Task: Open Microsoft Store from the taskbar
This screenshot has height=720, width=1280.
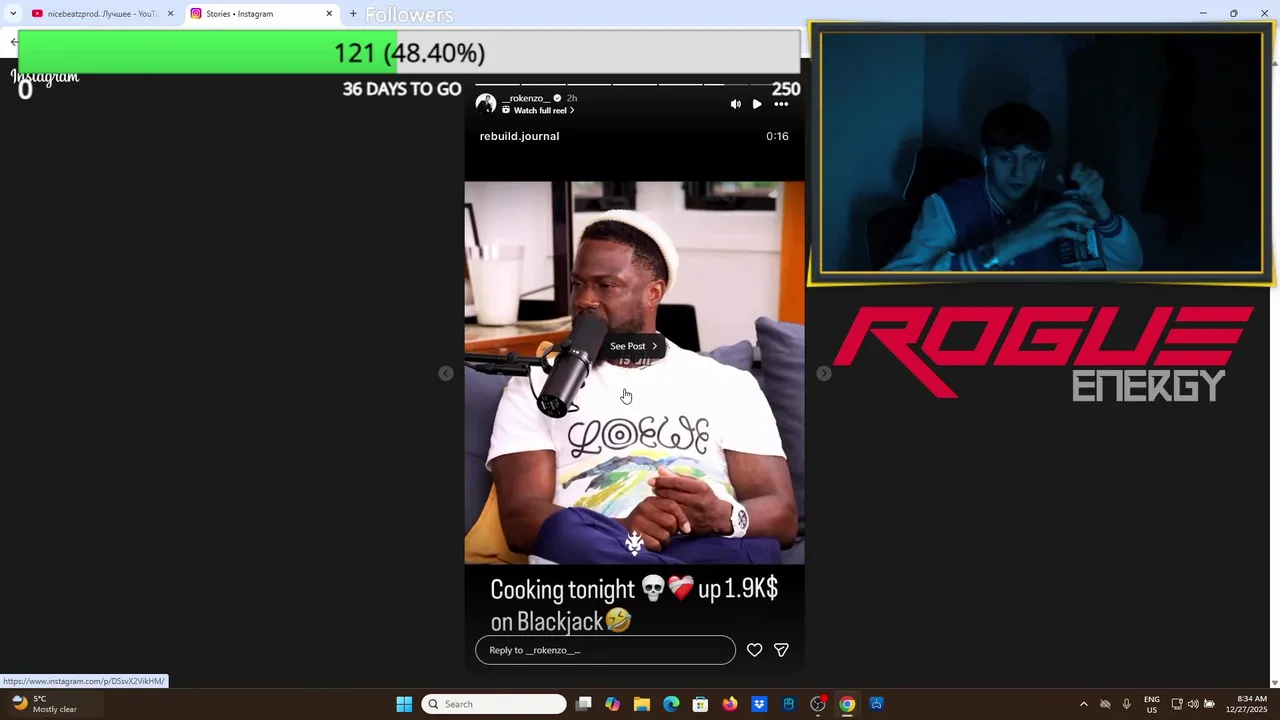Action: 701,704
